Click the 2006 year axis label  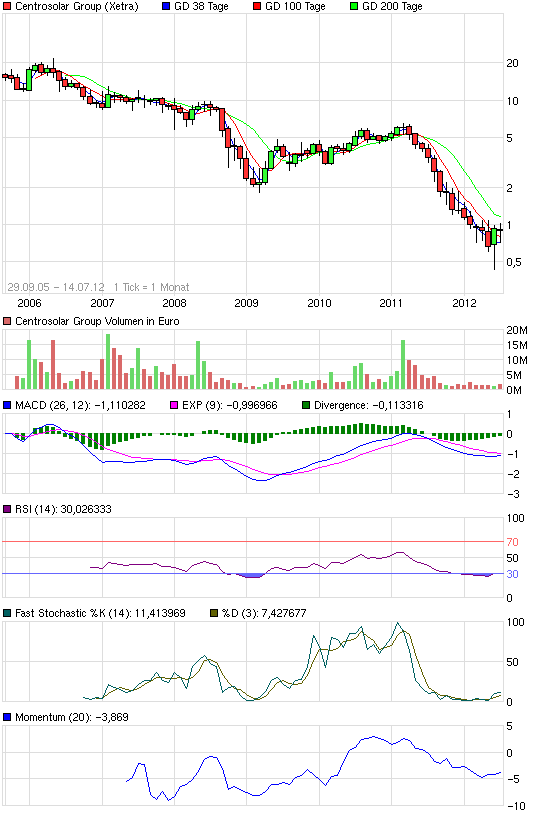click(x=30, y=303)
